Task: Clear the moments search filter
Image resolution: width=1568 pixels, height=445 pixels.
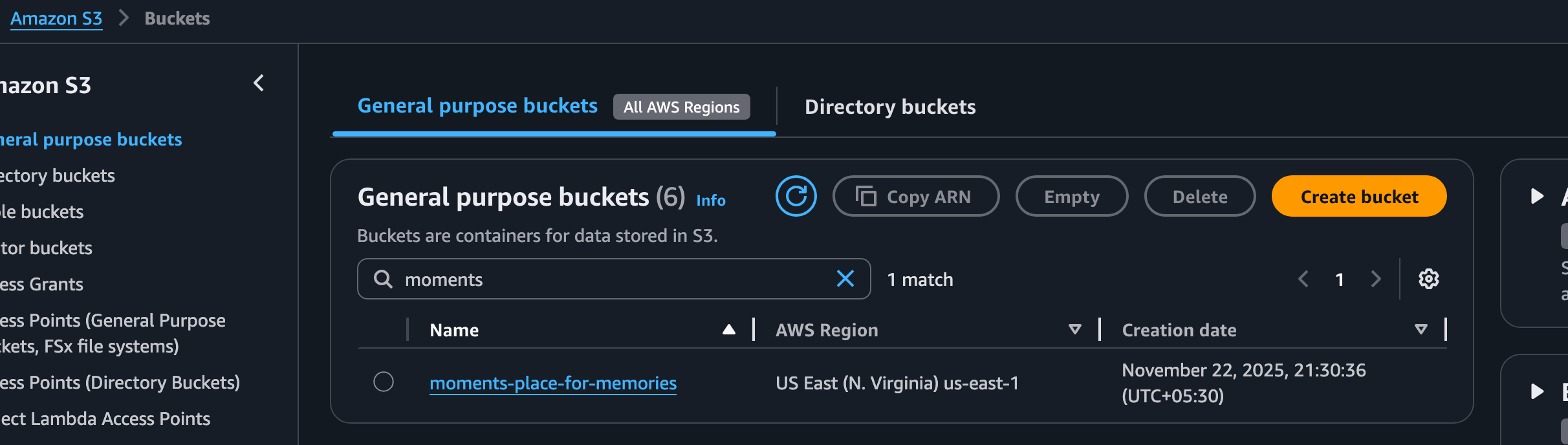Action: [845, 279]
